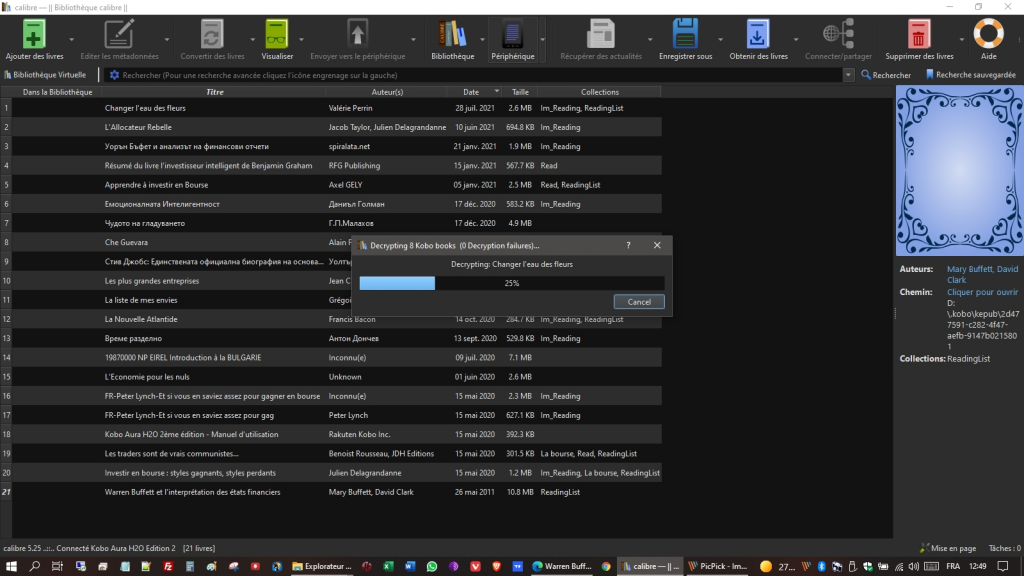
Task: Open Recherche sauvegardée
Action: tap(970, 75)
